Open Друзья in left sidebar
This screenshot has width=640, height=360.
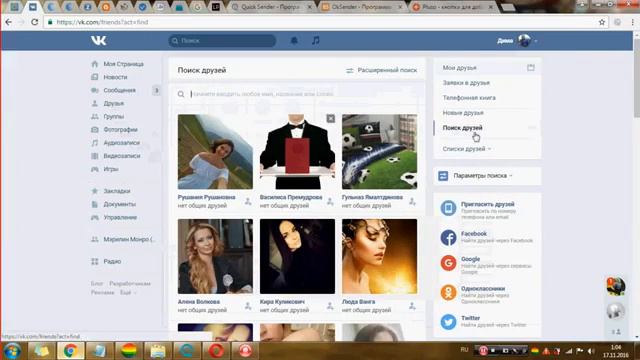point(113,103)
